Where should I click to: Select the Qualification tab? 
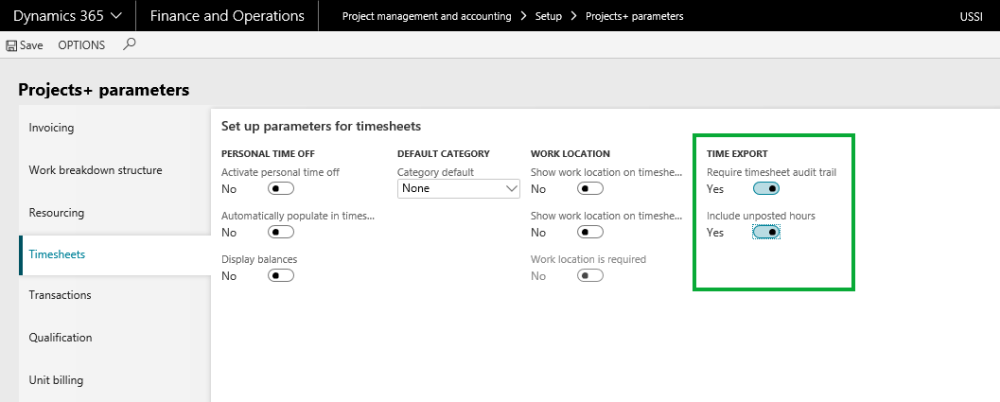click(61, 337)
